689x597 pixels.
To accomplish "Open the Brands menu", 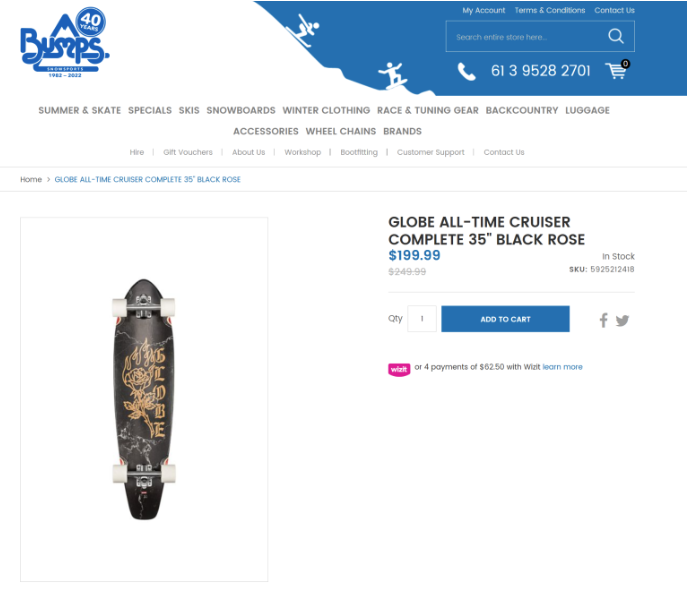I will click(402, 131).
